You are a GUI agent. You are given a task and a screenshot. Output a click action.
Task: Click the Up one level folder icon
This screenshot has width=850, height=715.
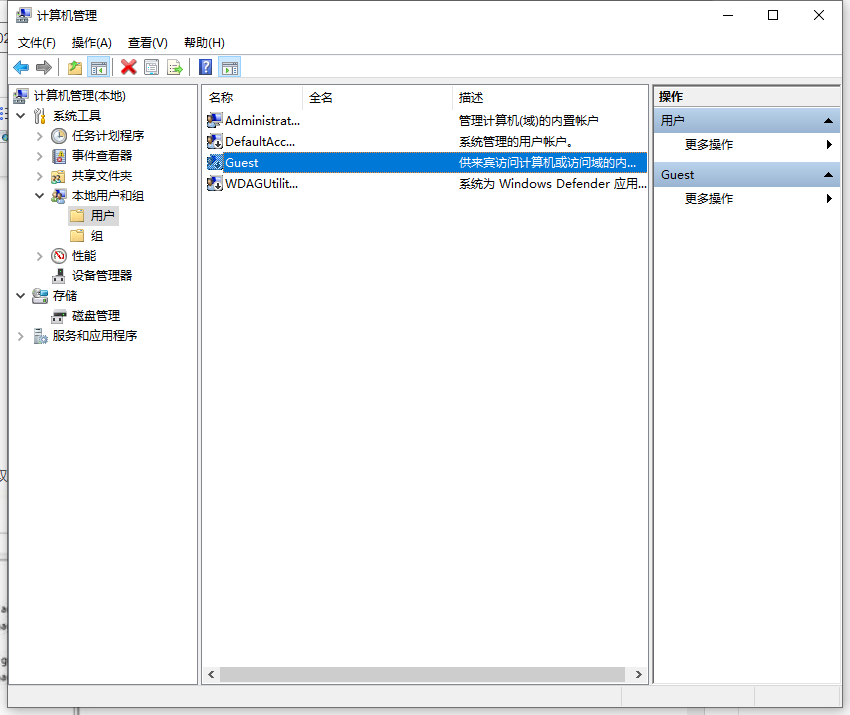click(x=75, y=67)
